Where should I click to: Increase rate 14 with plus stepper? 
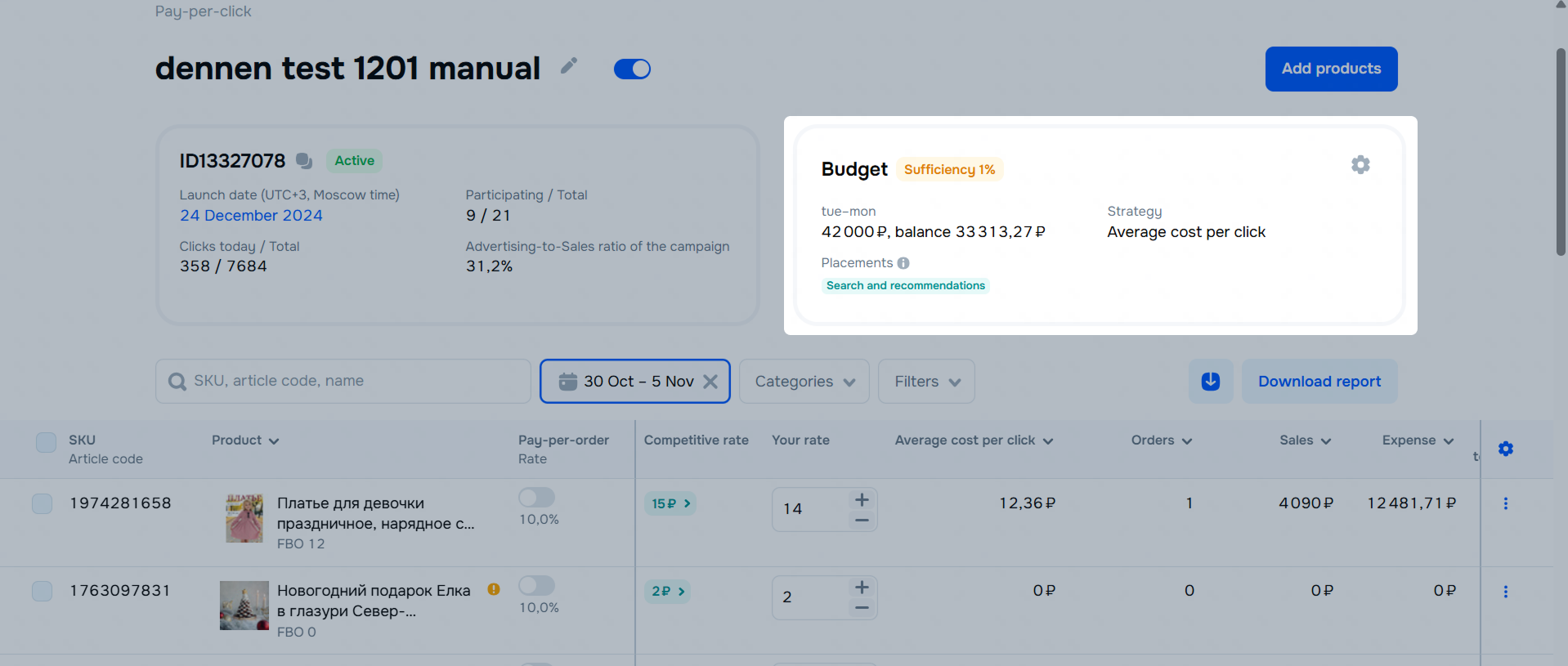click(862, 499)
